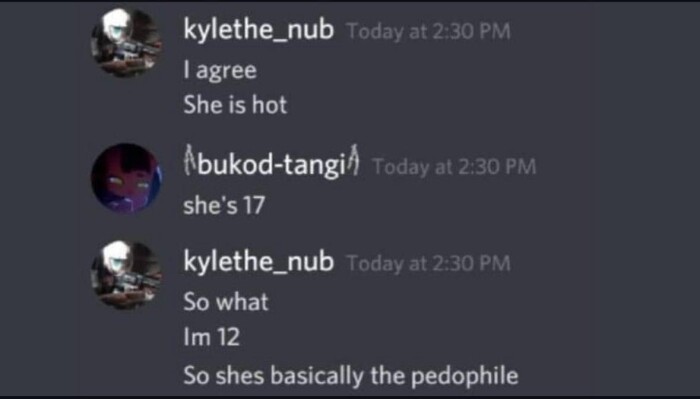The height and width of the screenshot is (399, 700).
Task: Click timestamp next to first kylethe_nub message
Action: click(x=429, y=31)
